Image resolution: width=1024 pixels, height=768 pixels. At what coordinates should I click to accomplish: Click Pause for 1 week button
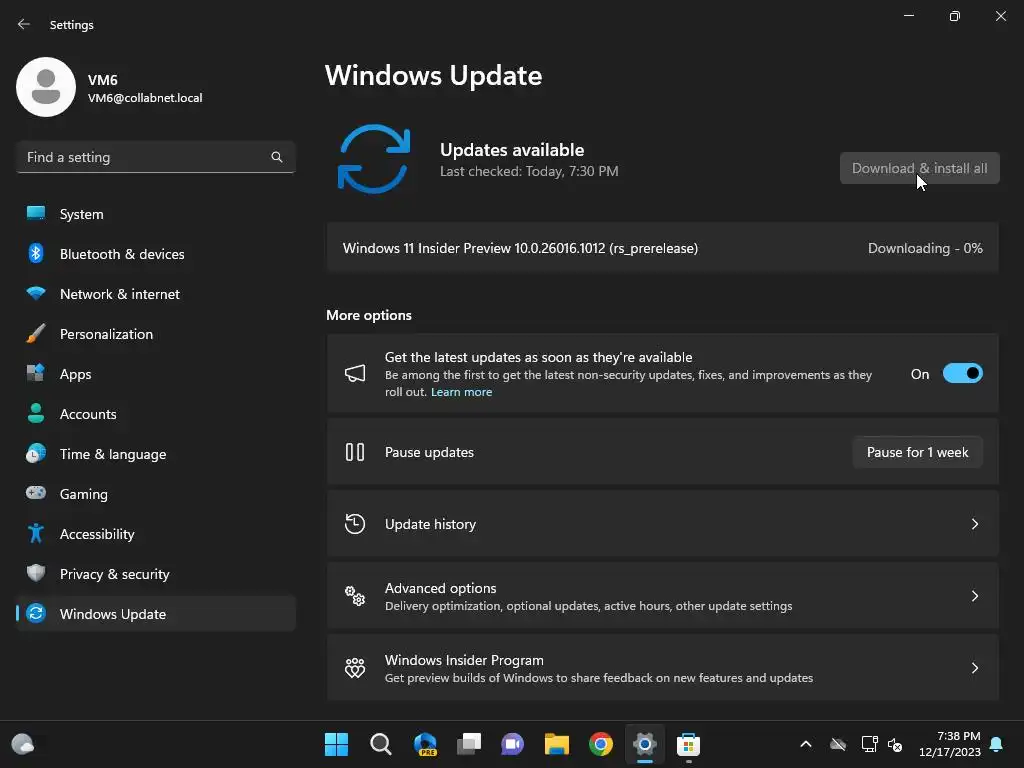click(x=918, y=452)
